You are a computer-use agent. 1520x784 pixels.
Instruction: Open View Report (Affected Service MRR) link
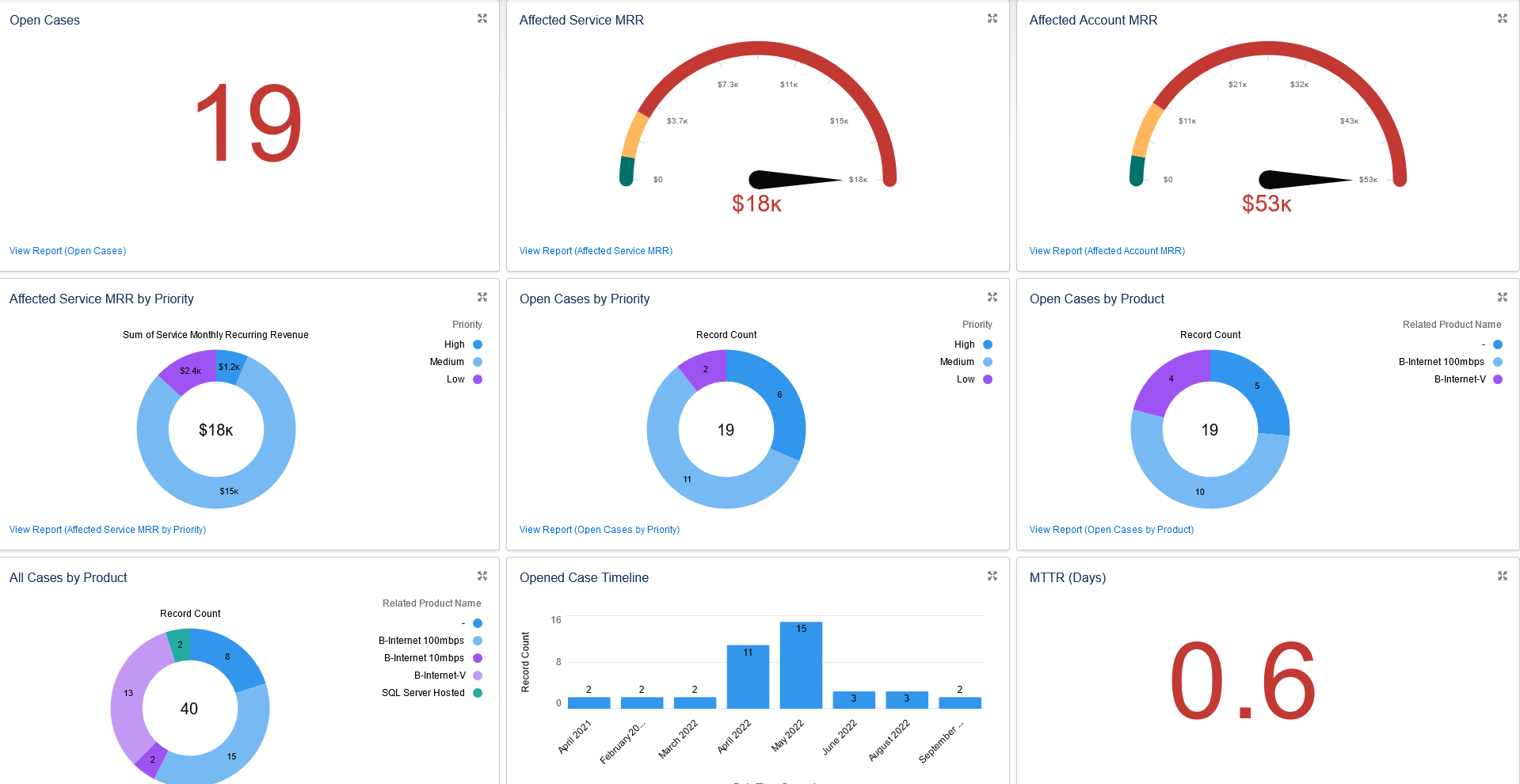(596, 251)
